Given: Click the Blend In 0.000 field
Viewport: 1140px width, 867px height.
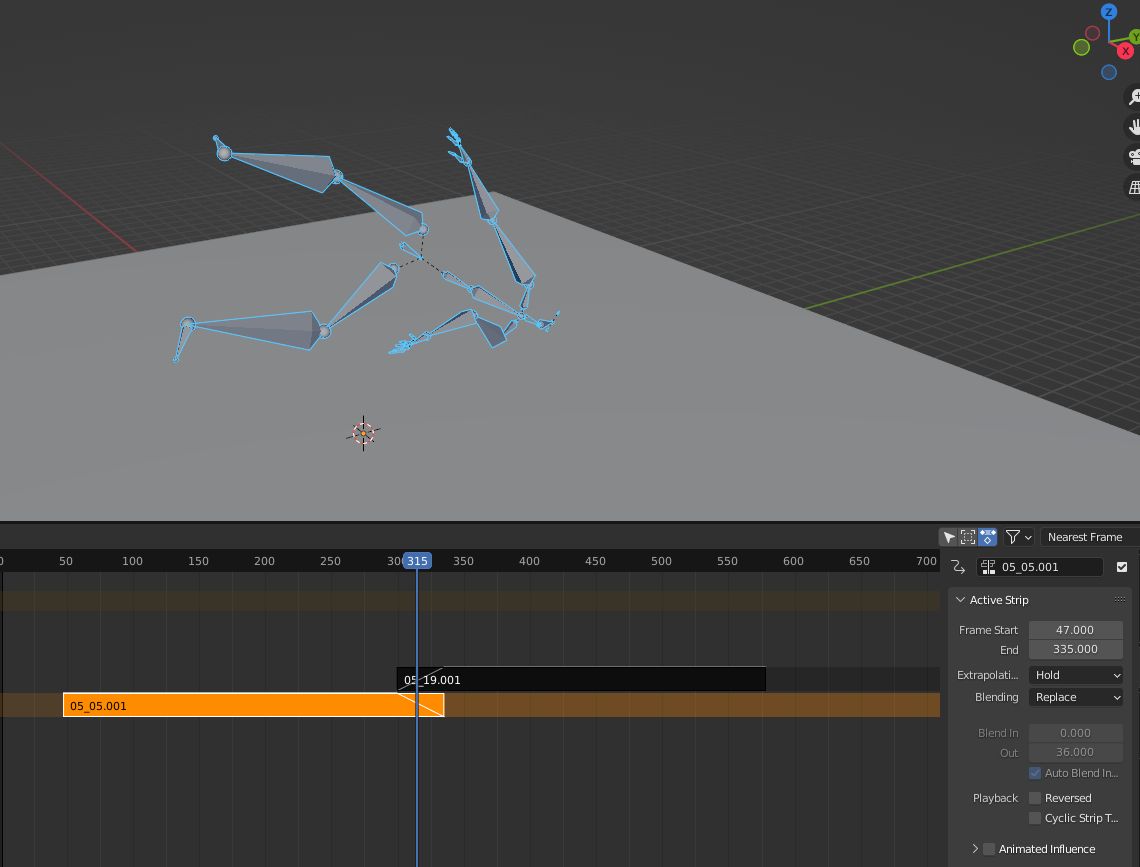Looking at the screenshot, I should tap(1075, 733).
